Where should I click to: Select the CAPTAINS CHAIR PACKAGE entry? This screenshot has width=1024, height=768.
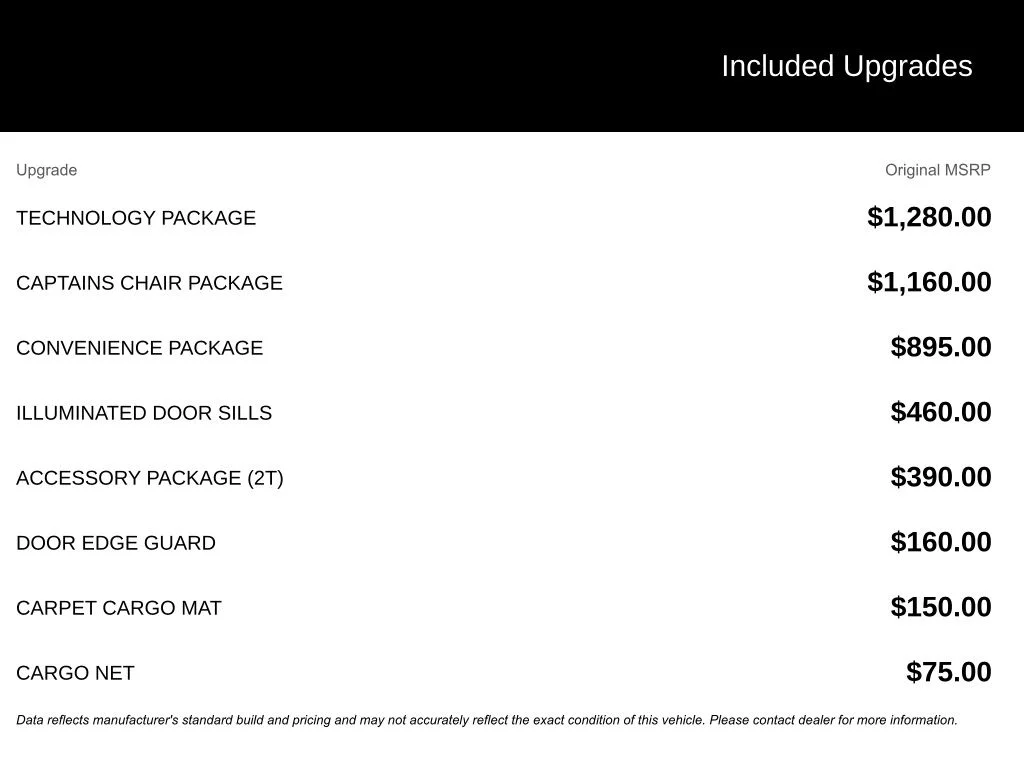[x=150, y=283]
